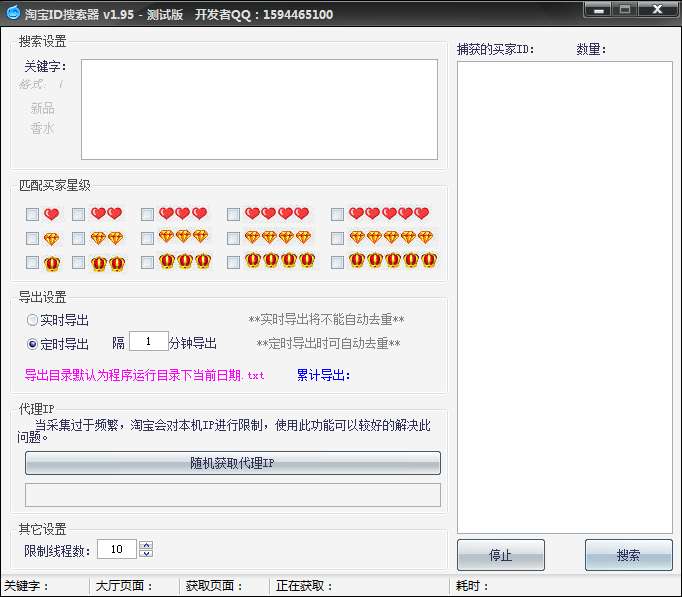Check the two-hearts buyer level box
This screenshot has height=597, width=682.
[78, 214]
